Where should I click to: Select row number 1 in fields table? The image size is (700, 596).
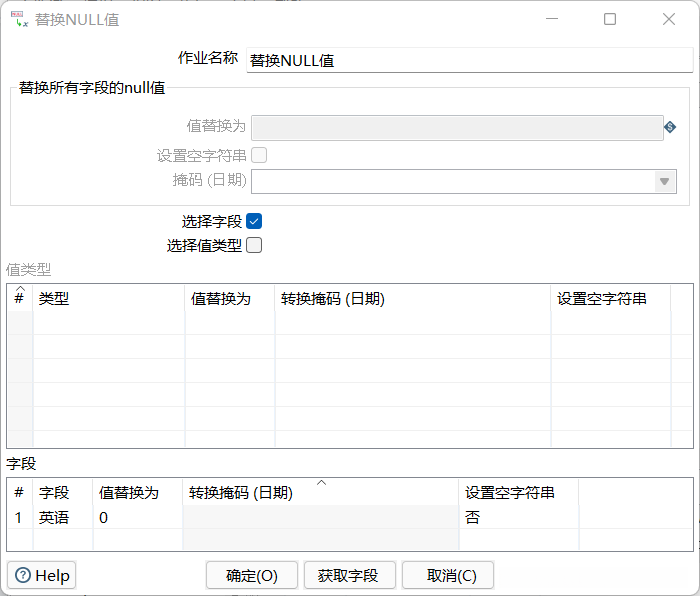tap(20, 517)
